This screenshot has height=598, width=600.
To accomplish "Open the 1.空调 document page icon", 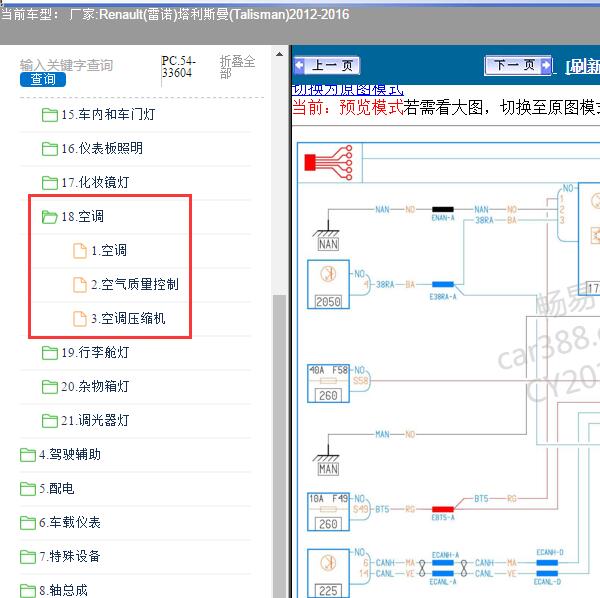I will click(x=80, y=251).
